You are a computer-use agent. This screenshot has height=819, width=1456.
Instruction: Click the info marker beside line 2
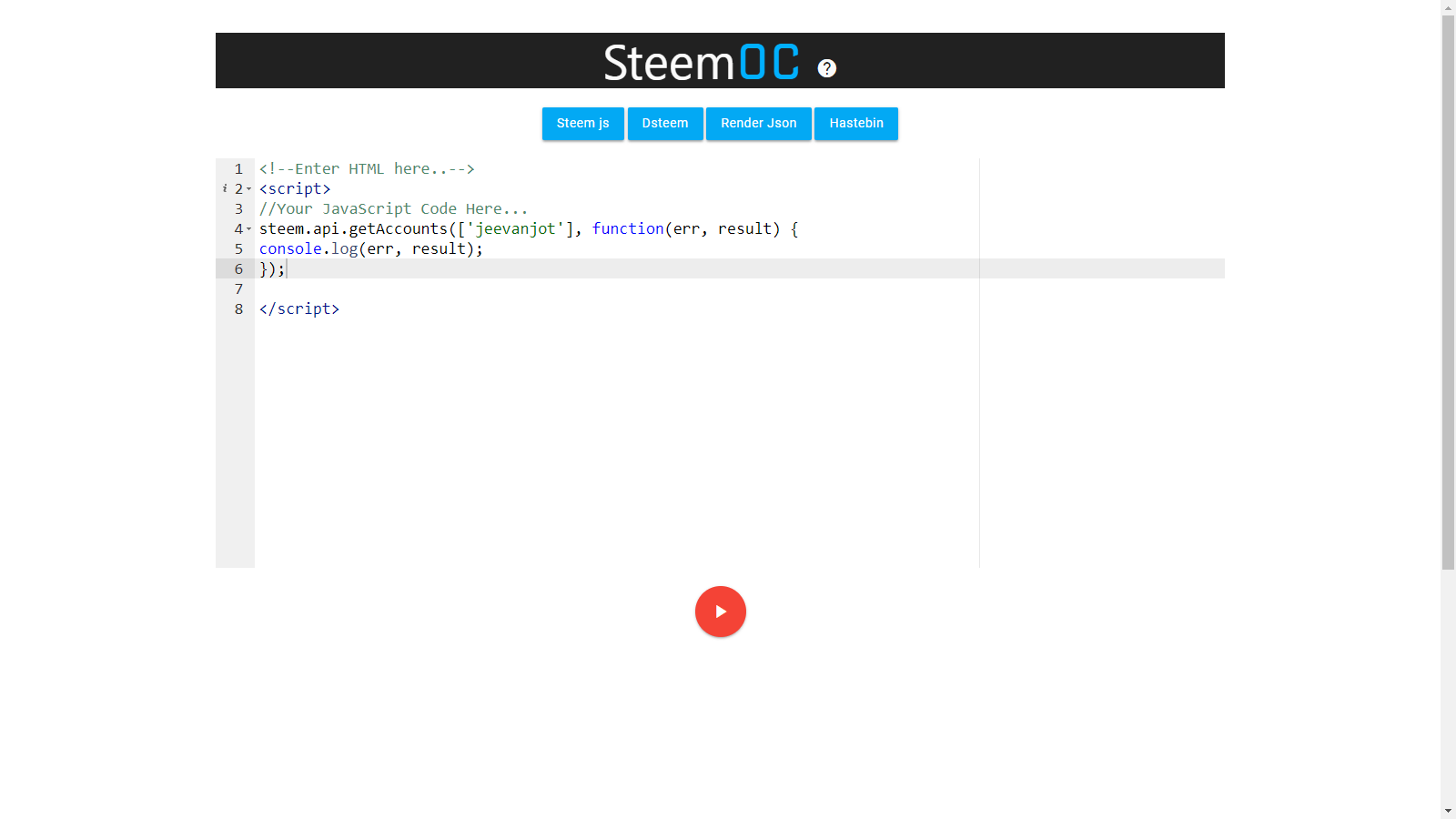point(225,188)
